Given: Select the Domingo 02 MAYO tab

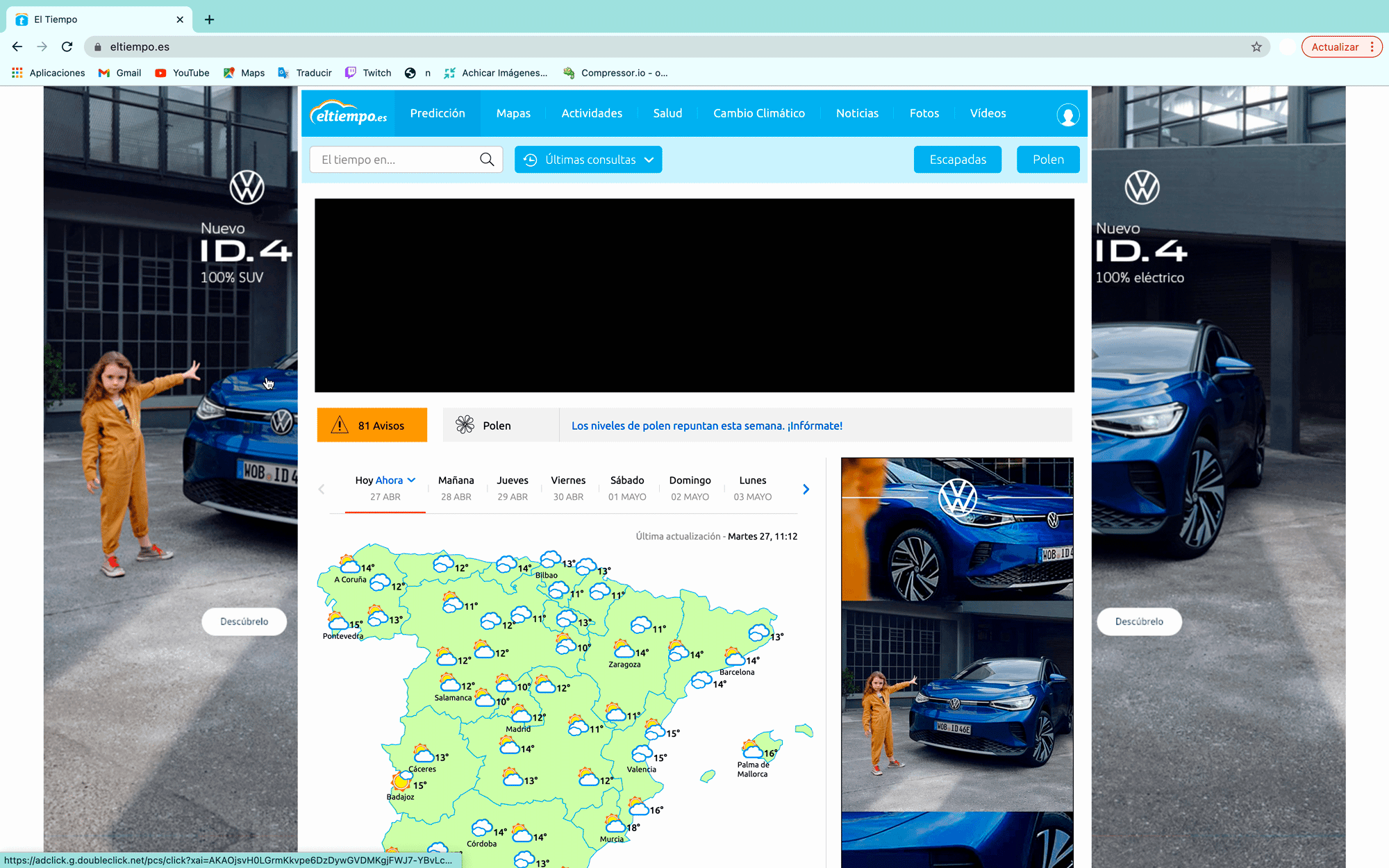Looking at the screenshot, I should (690, 488).
